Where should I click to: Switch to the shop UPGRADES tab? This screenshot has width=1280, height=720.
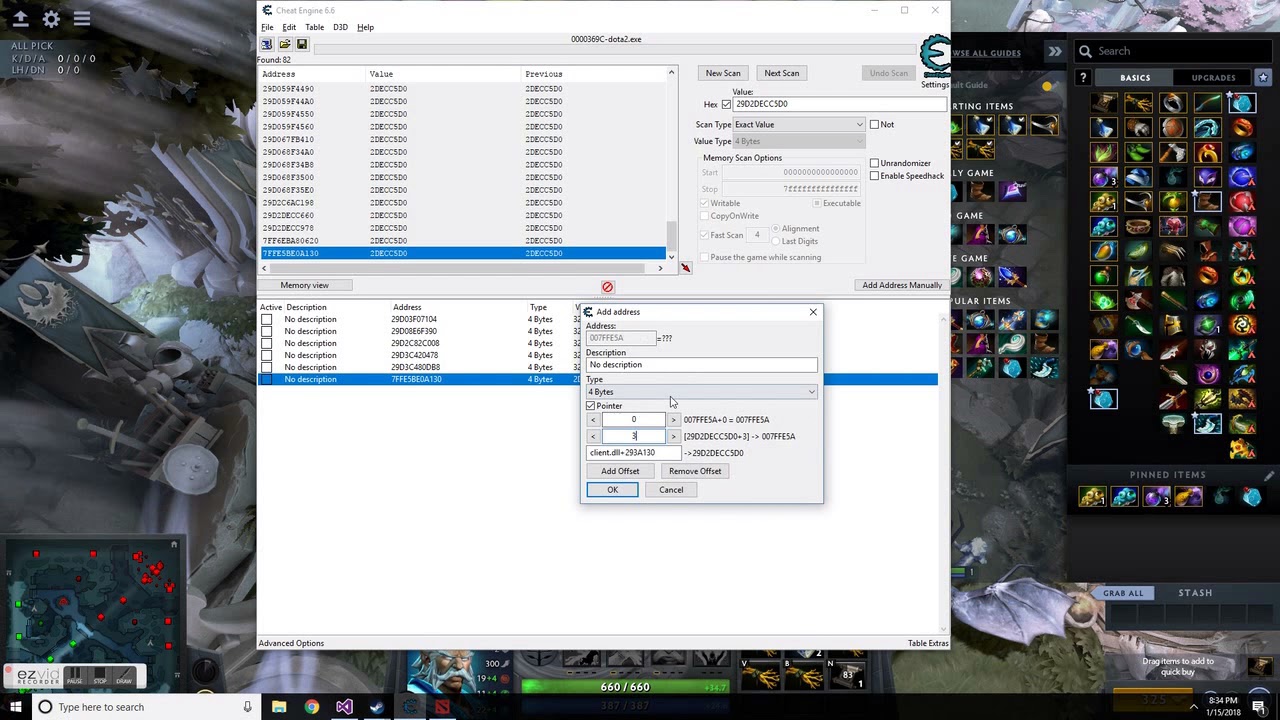(1213, 77)
